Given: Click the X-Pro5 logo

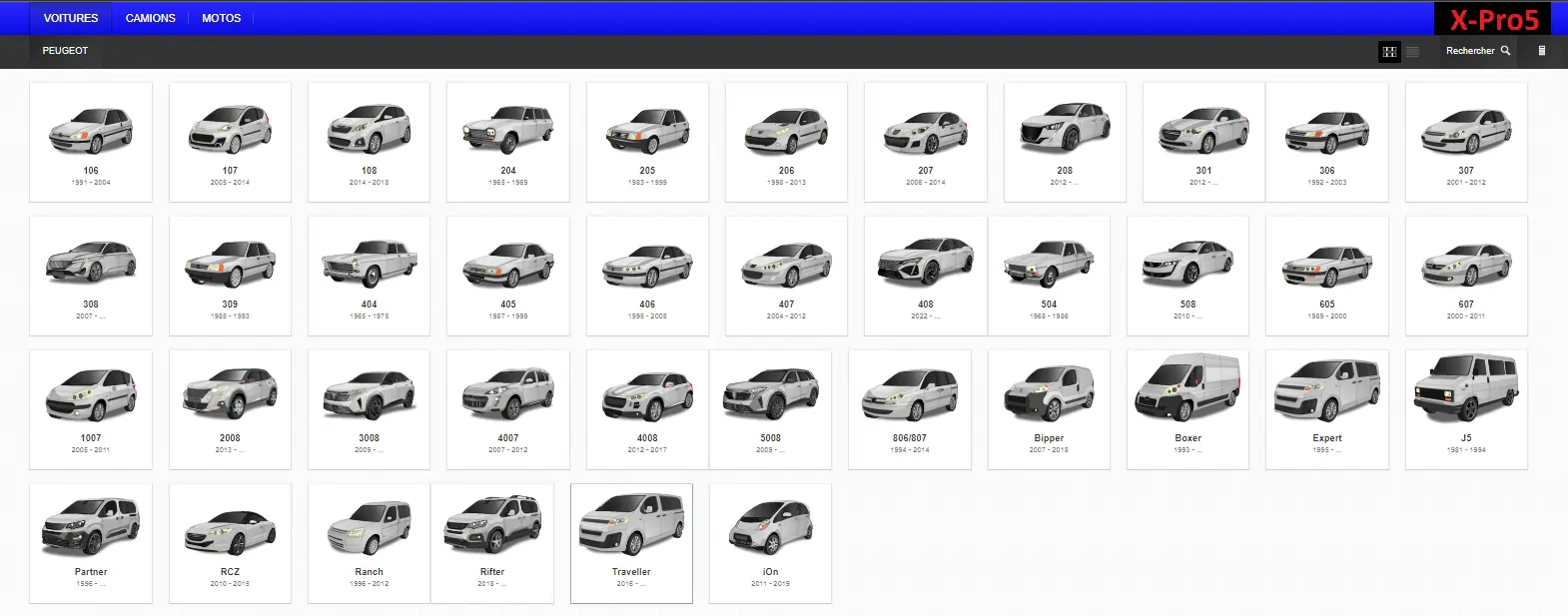Looking at the screenshot, I should click(1493, 19).
